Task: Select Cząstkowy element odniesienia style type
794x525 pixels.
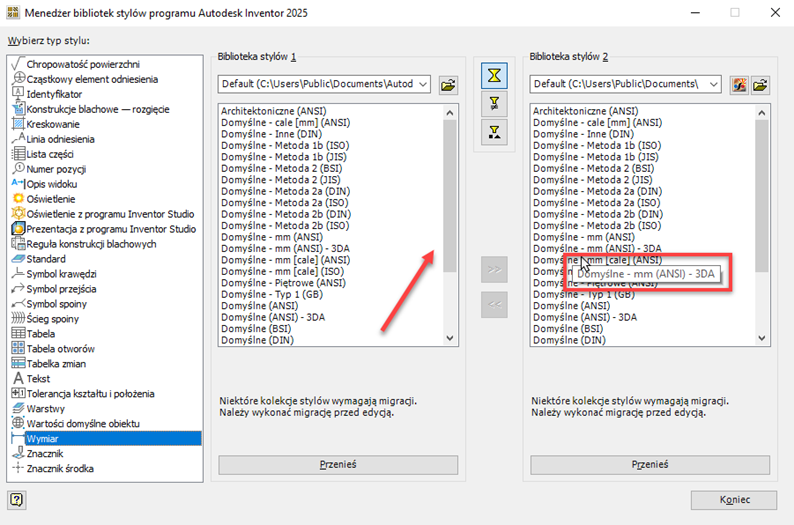Action: pos(92,79)
